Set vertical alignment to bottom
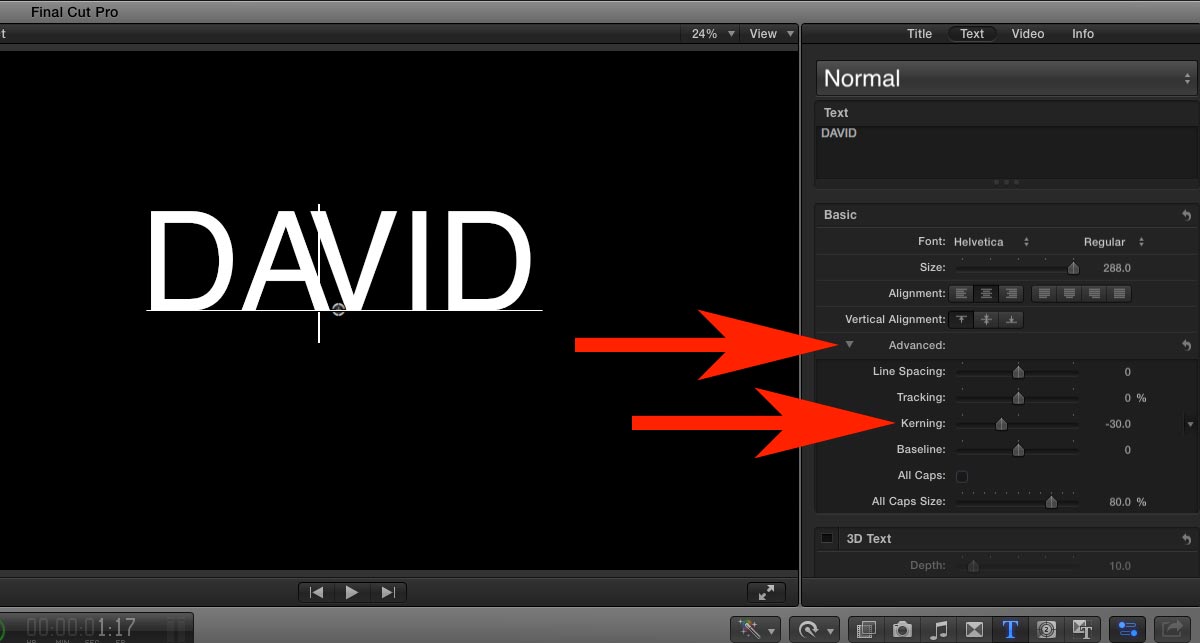Viewport: 1200px width, 643px height. point(1011,320)
